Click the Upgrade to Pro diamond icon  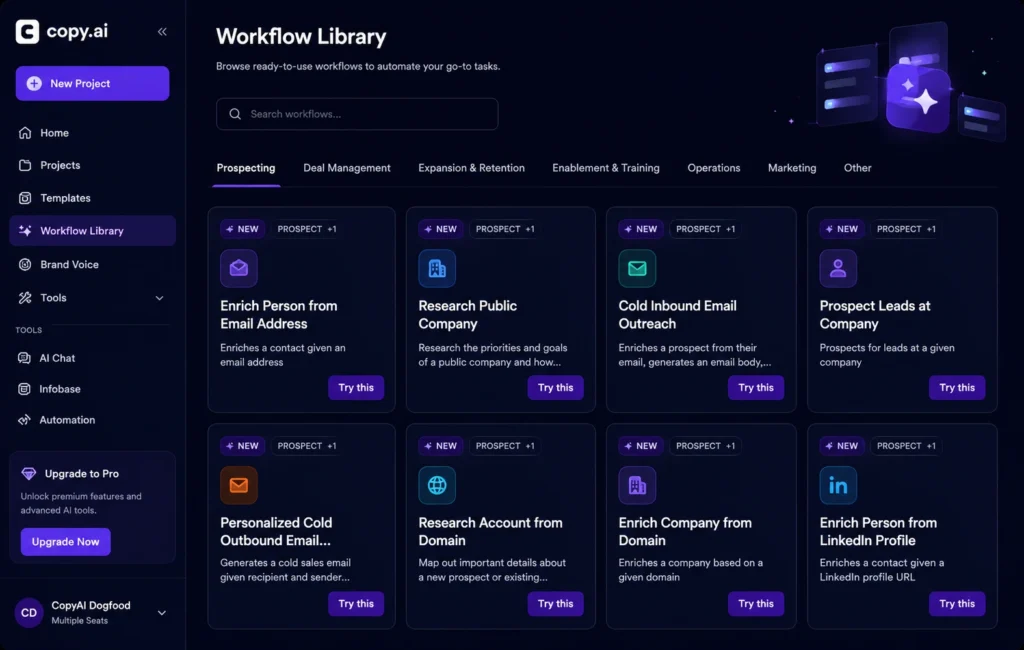pos(29,474)
